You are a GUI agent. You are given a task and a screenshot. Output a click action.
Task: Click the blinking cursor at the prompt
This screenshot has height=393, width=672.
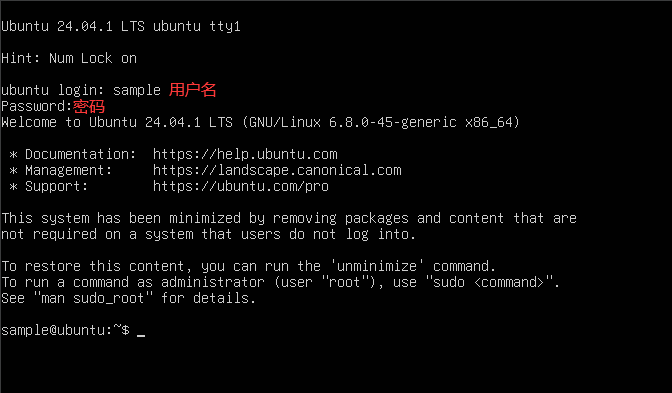click(141, 336)
